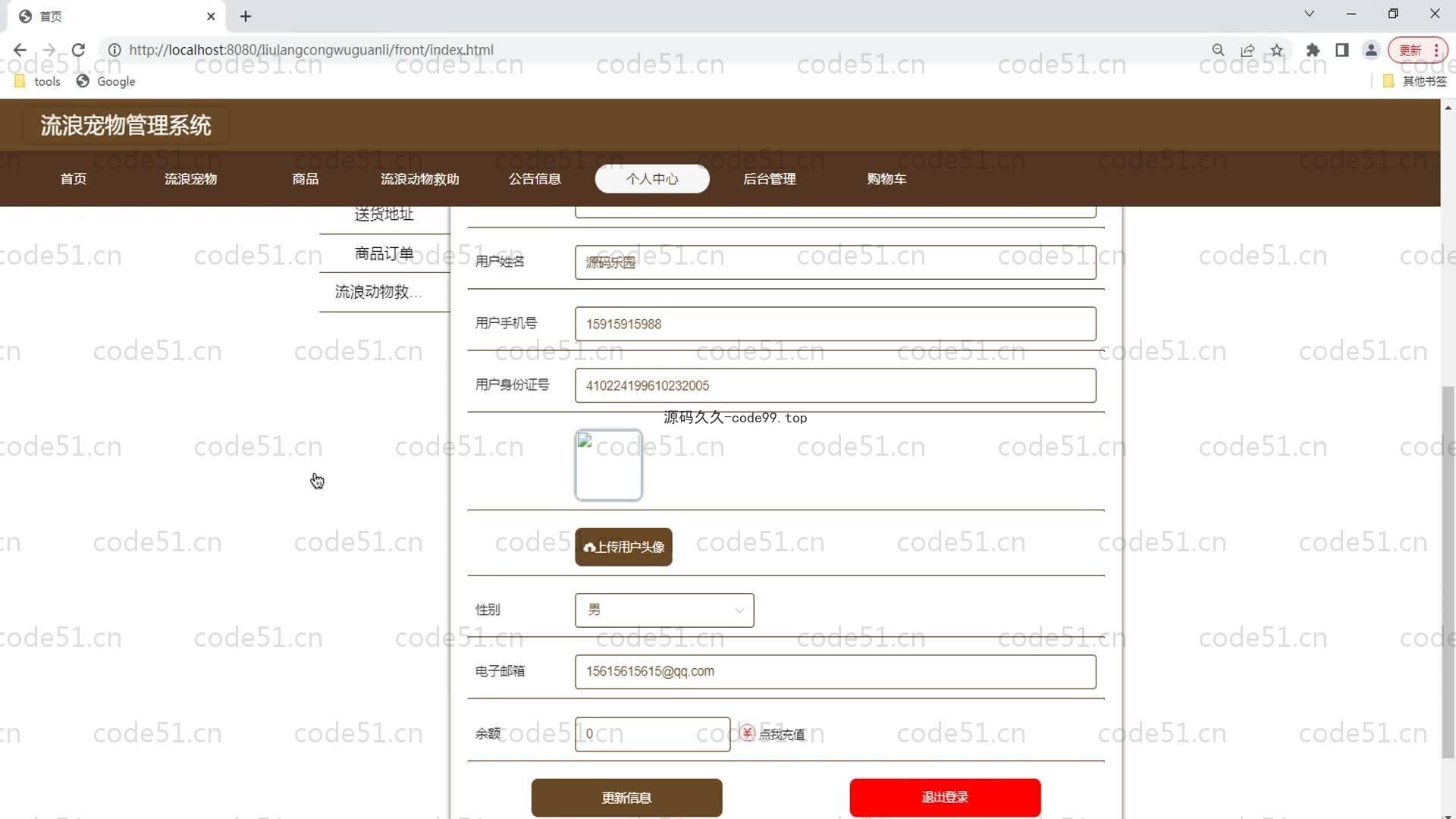The image size is (1456, 819).
Task: Open 流浪动物救助 navigation item
Action: coord(420,179)
